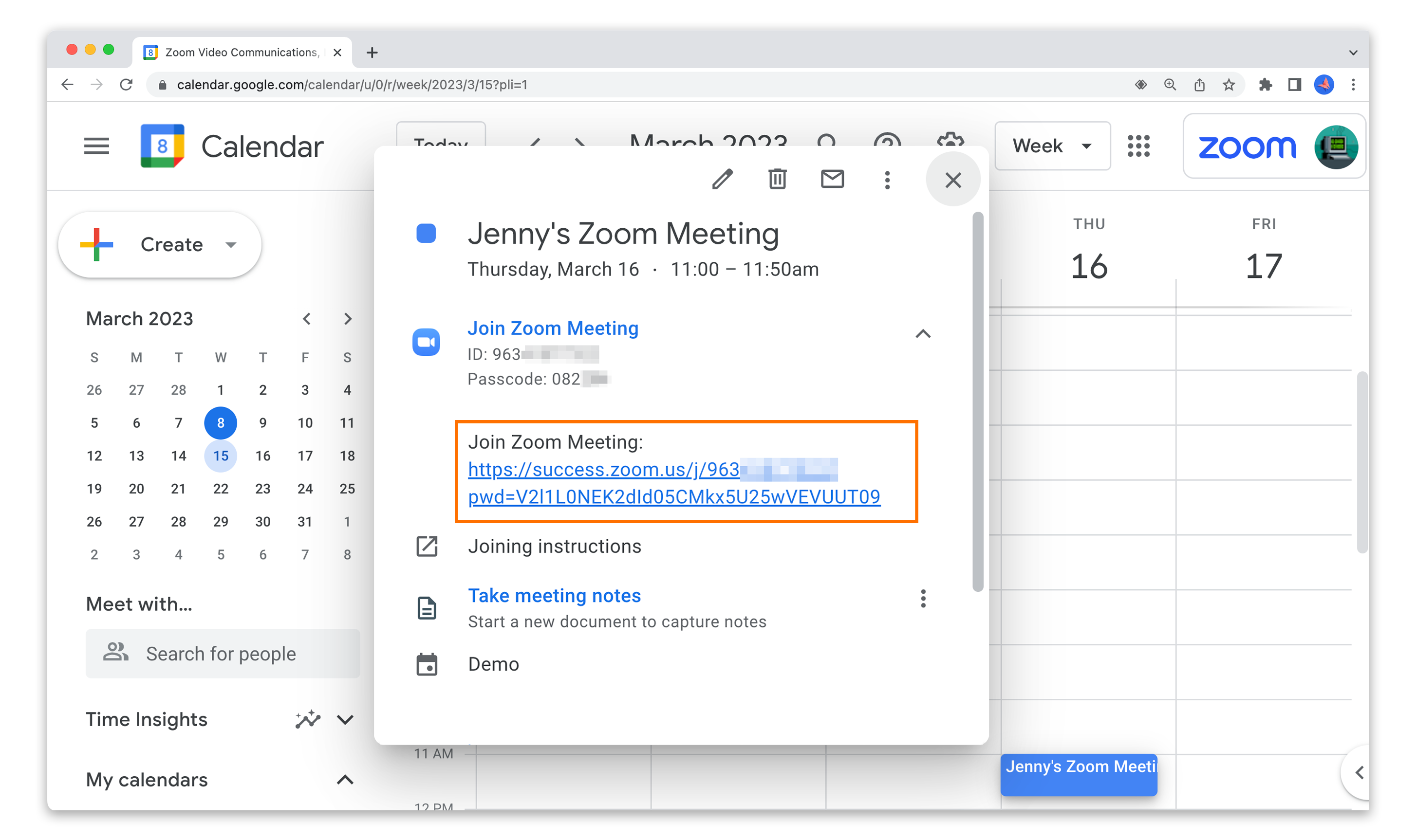This screenshot has height=840, width=1416.
Task: Open Google apps grid icon
Action: pyautogui.click(x=1138, y=146)
